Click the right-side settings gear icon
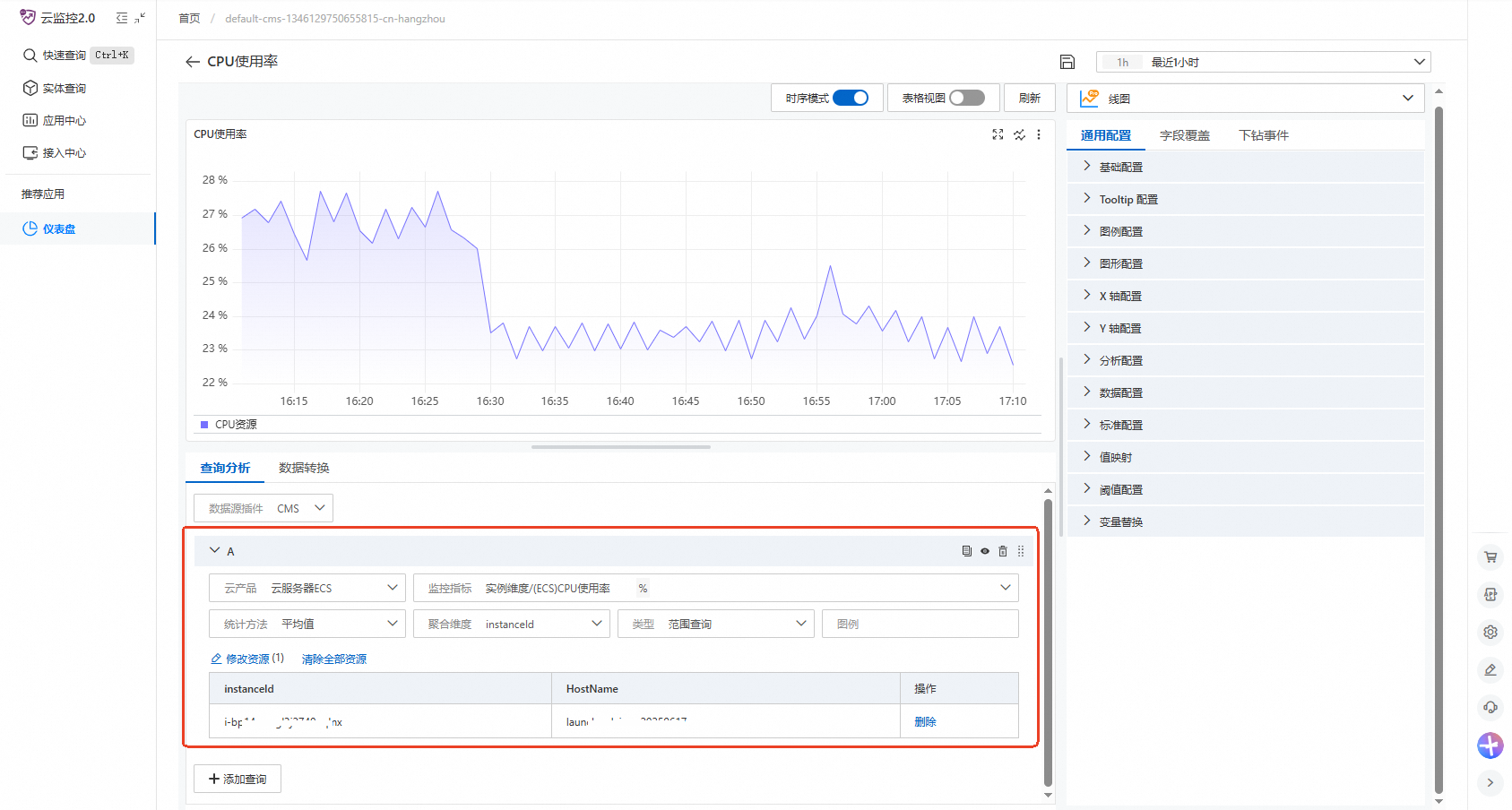The width and height of the screenshot is (1512, 810). point(1490,632)
